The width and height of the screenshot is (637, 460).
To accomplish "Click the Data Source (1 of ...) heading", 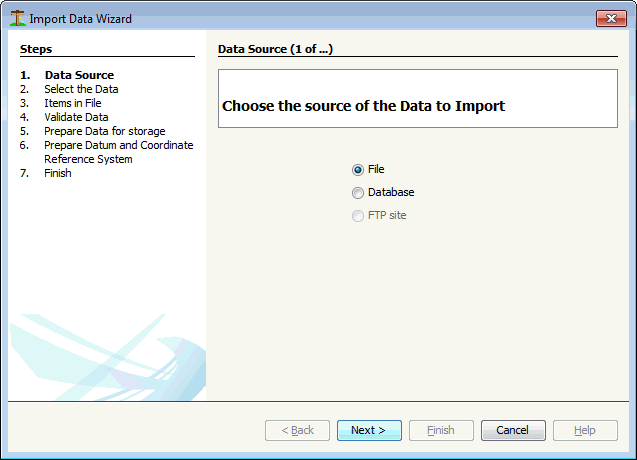I will (x=275, y=49).
